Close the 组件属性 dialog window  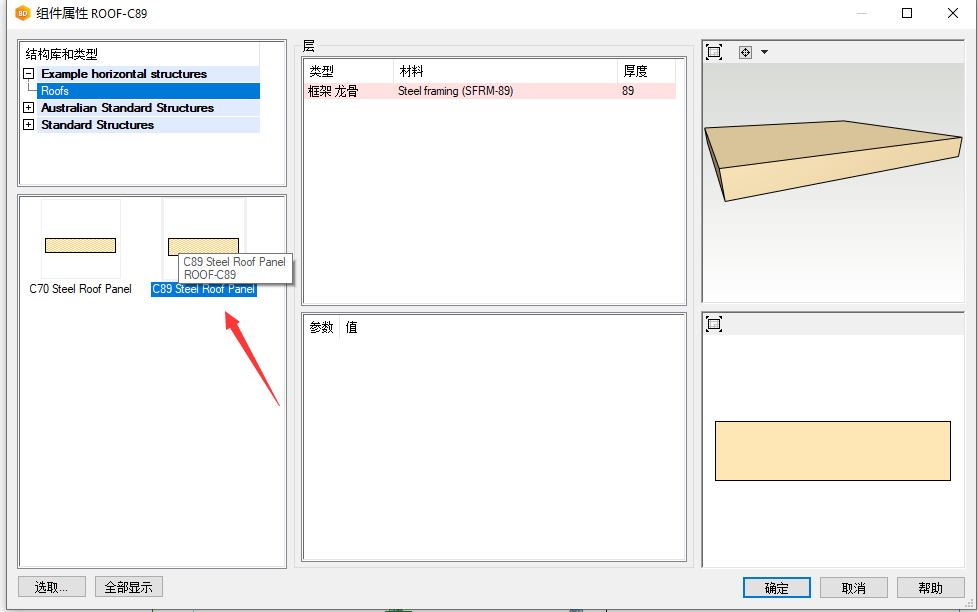pos(952,13)
